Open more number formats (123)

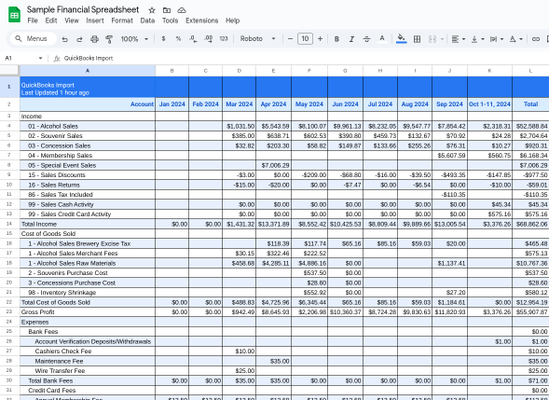click(x=224, y=39)
